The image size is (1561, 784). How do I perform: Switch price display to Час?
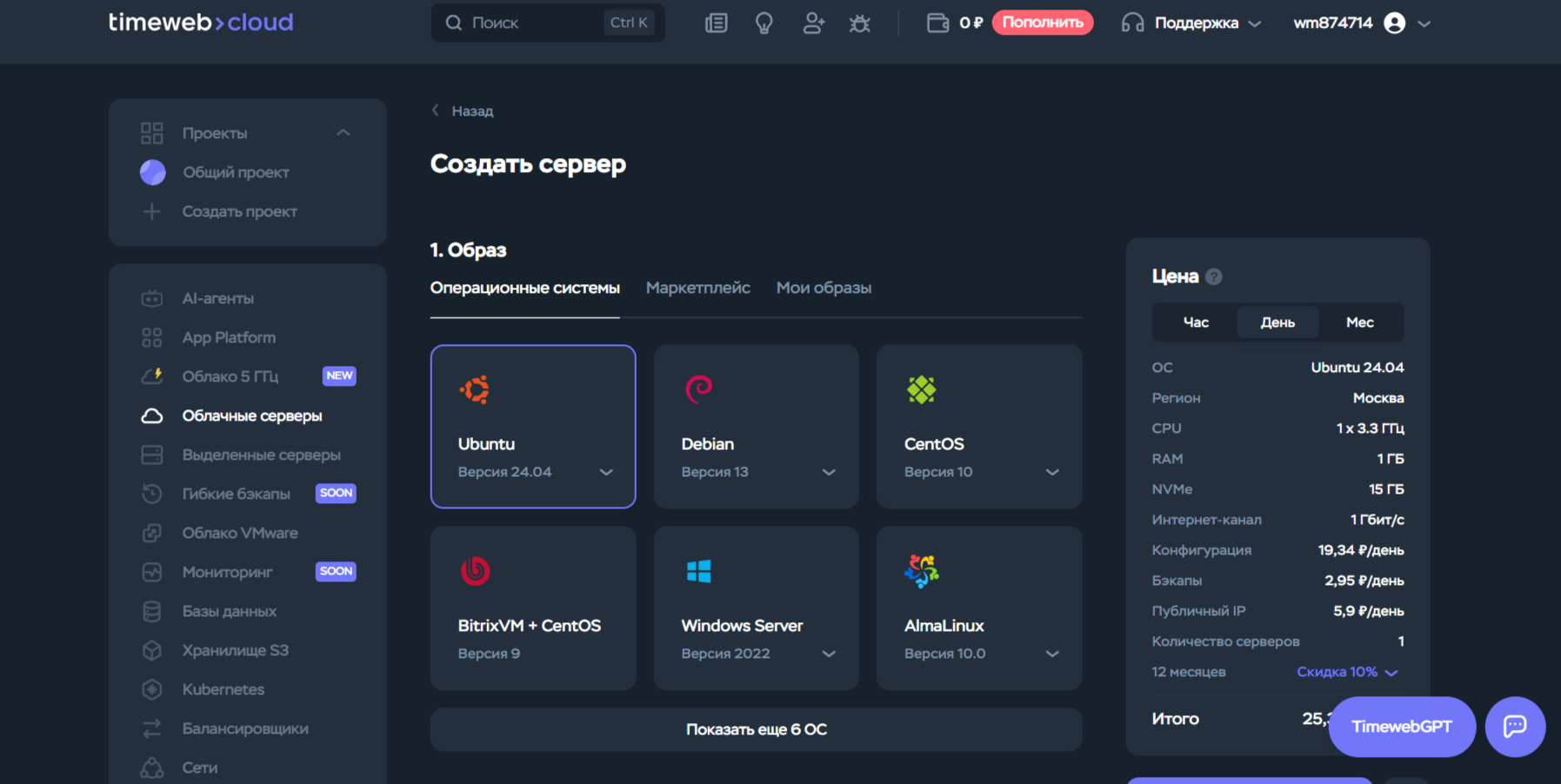click(1195, 322)
